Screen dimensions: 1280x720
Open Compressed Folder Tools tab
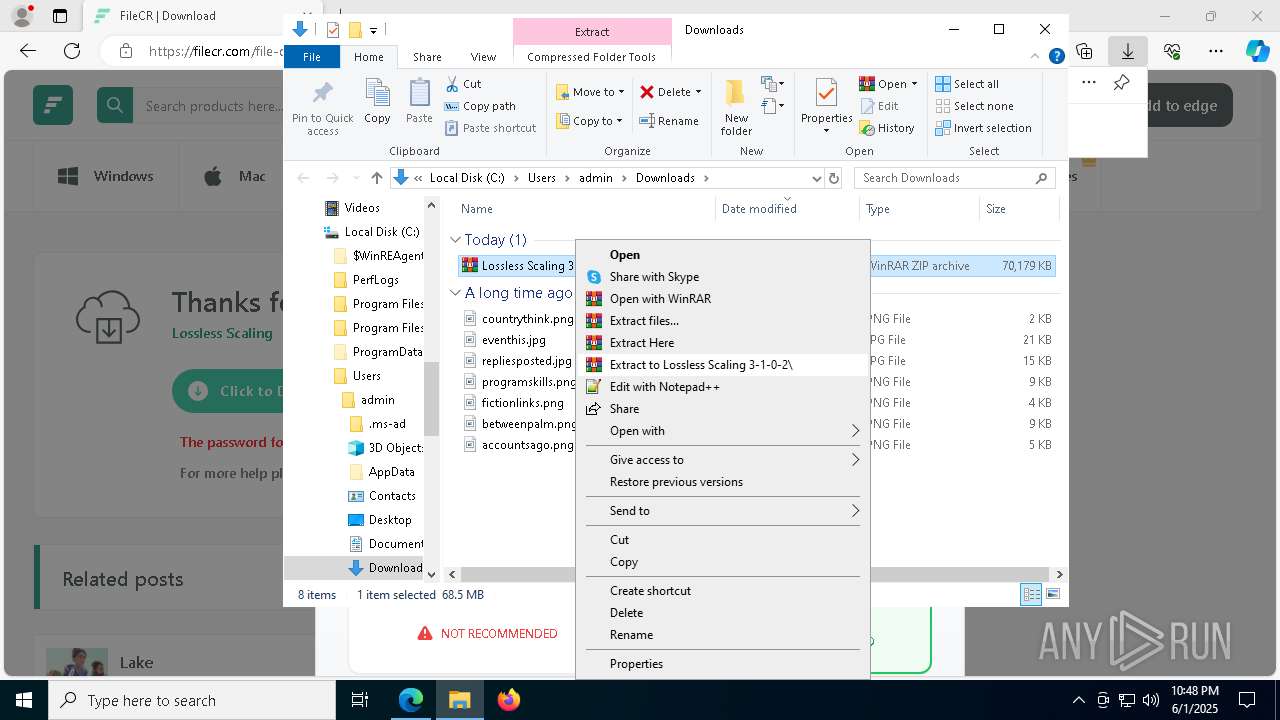[592, 57]
